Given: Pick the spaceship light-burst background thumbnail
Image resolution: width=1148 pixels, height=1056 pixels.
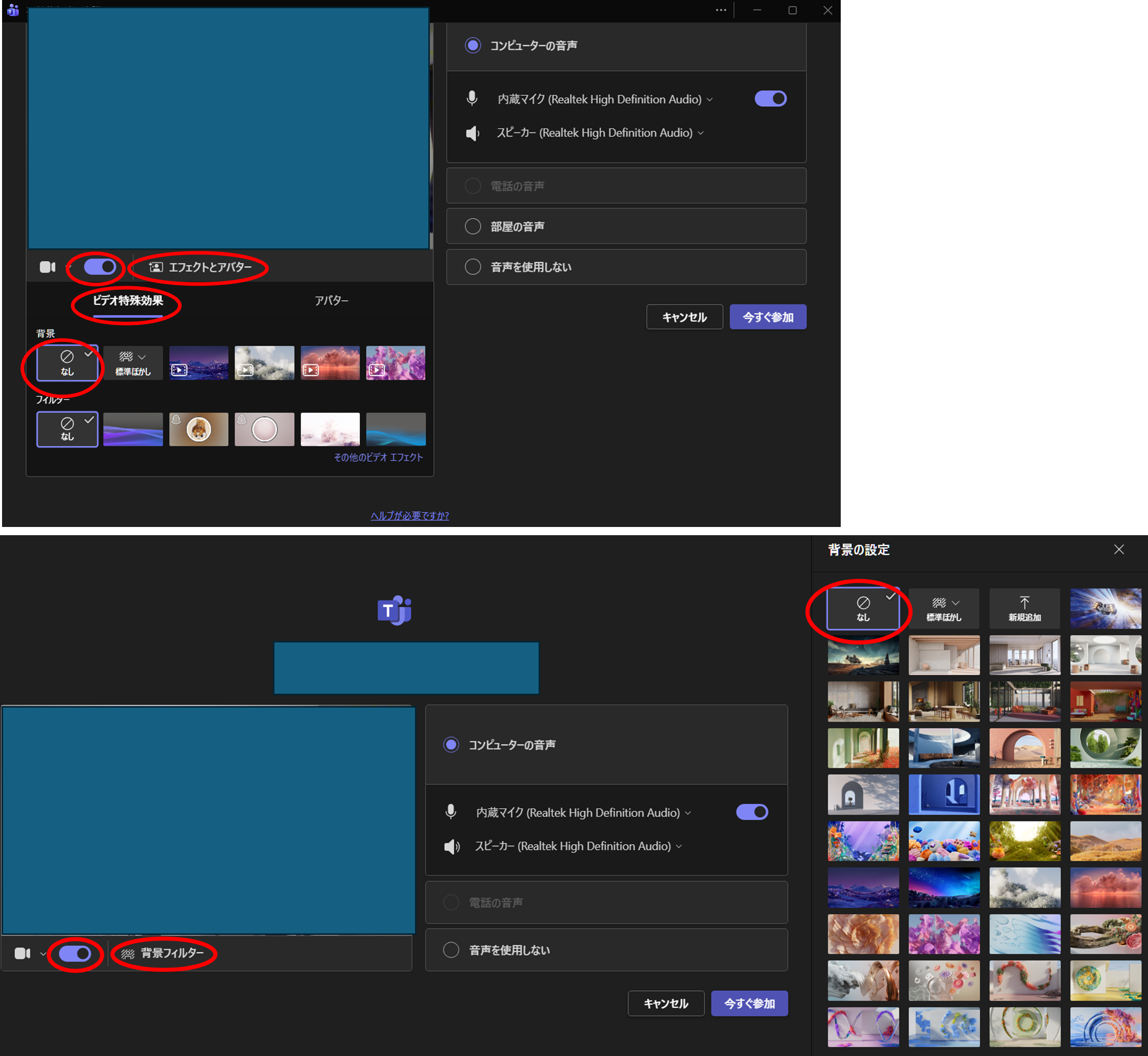Looking at the screenshot, I should [1105, 609].
